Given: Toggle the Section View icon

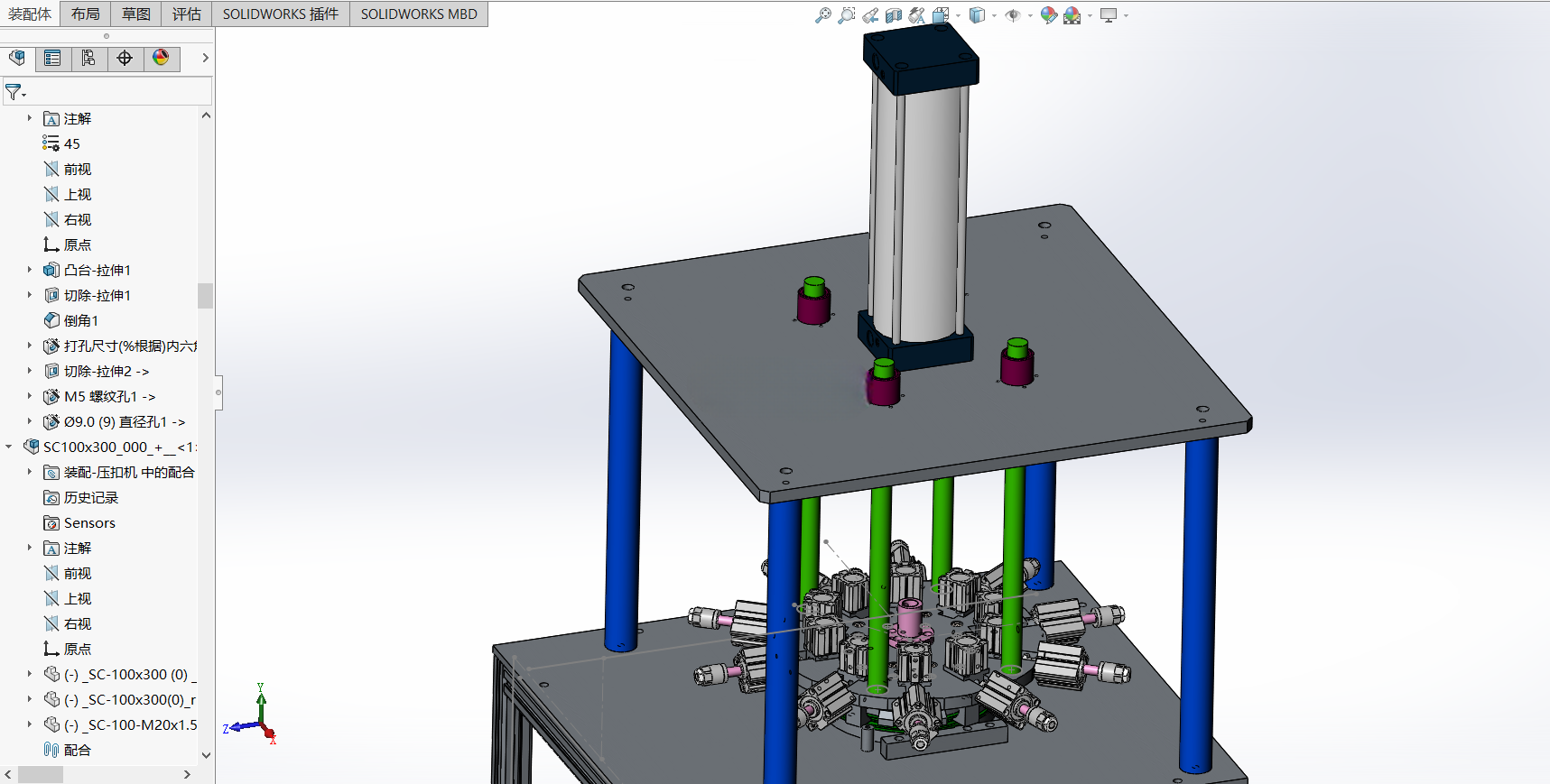Looking at the screenshot, I should pyautogui.click(x=894, y=15).
